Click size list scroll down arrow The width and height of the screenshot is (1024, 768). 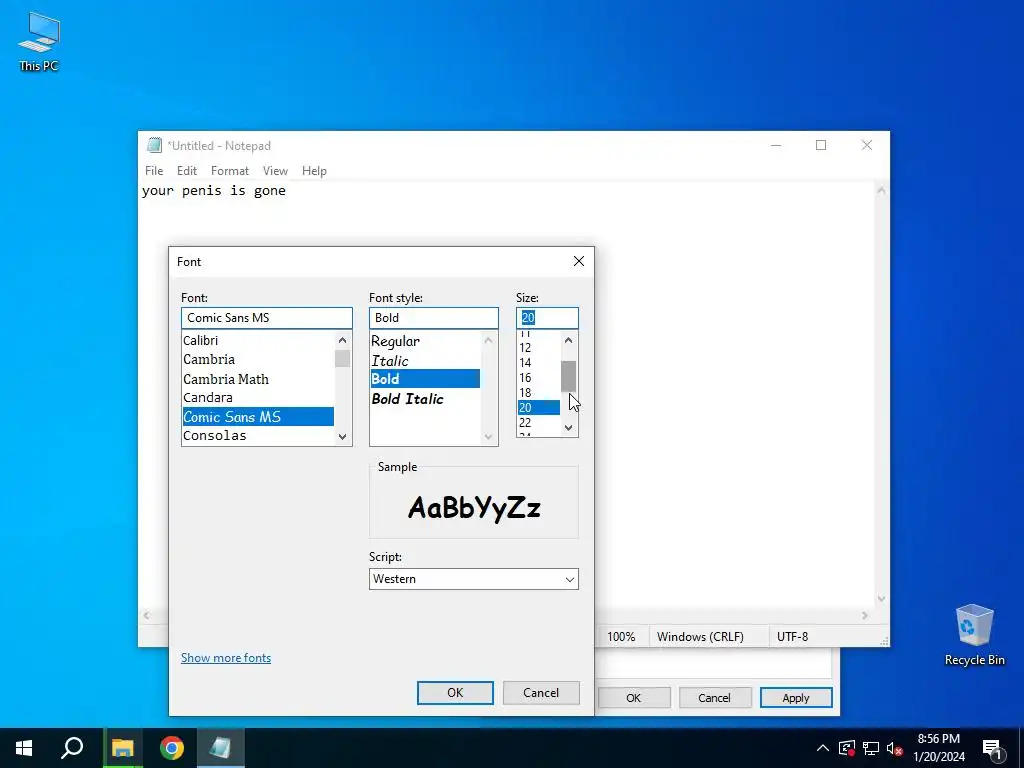(x=568, y=428)
